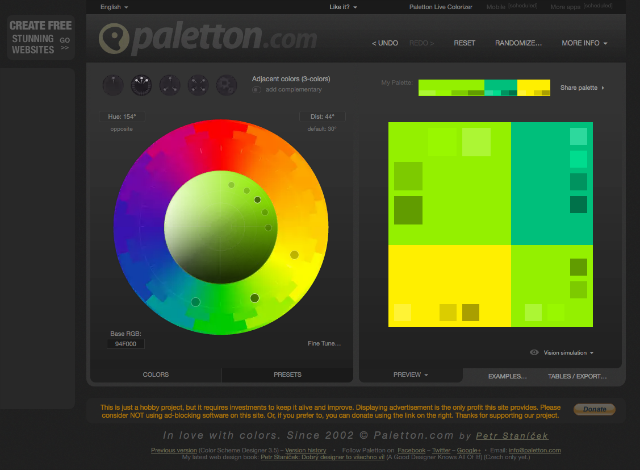Screen dimensions: 640x470
Task: Open the Preview dropdown tab
Action: (x=411, y=375)
